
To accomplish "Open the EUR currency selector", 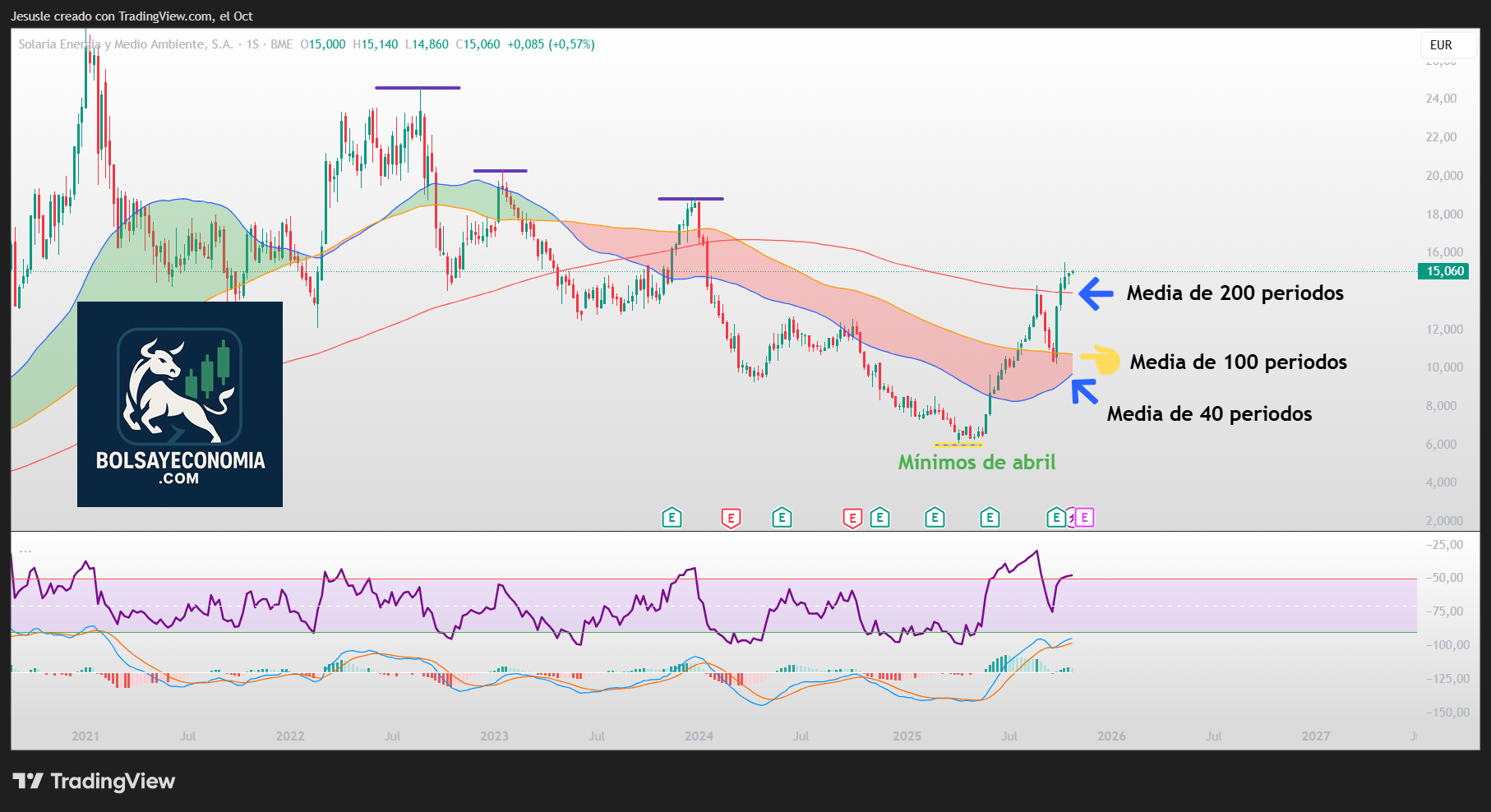I will coord(1441,45).
